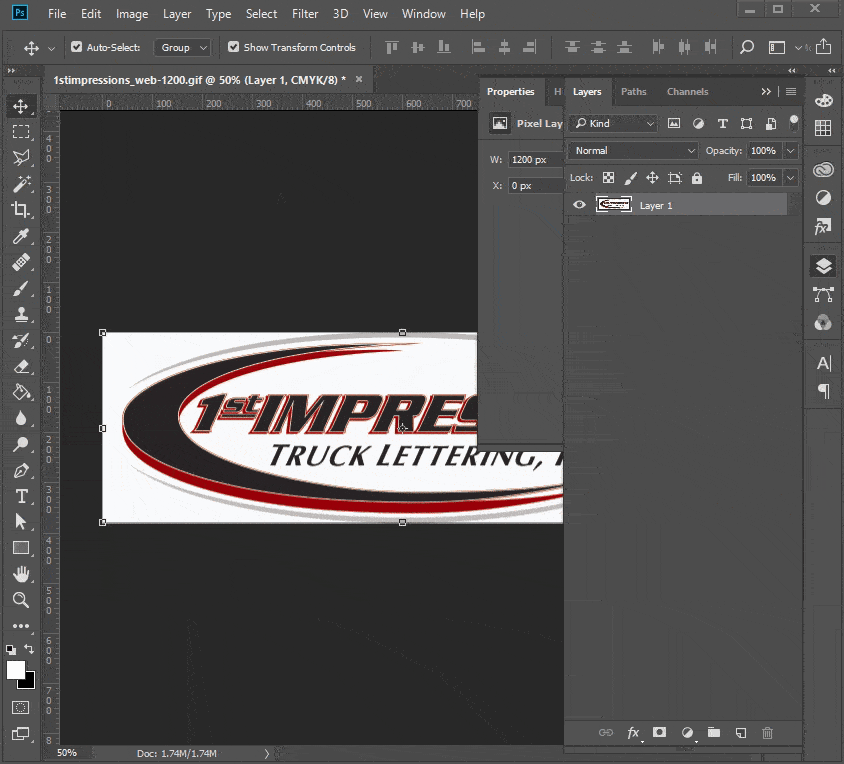Select the Path Selection tool
The height and width of the screenshot is (764, 844).
click(21, 522)
